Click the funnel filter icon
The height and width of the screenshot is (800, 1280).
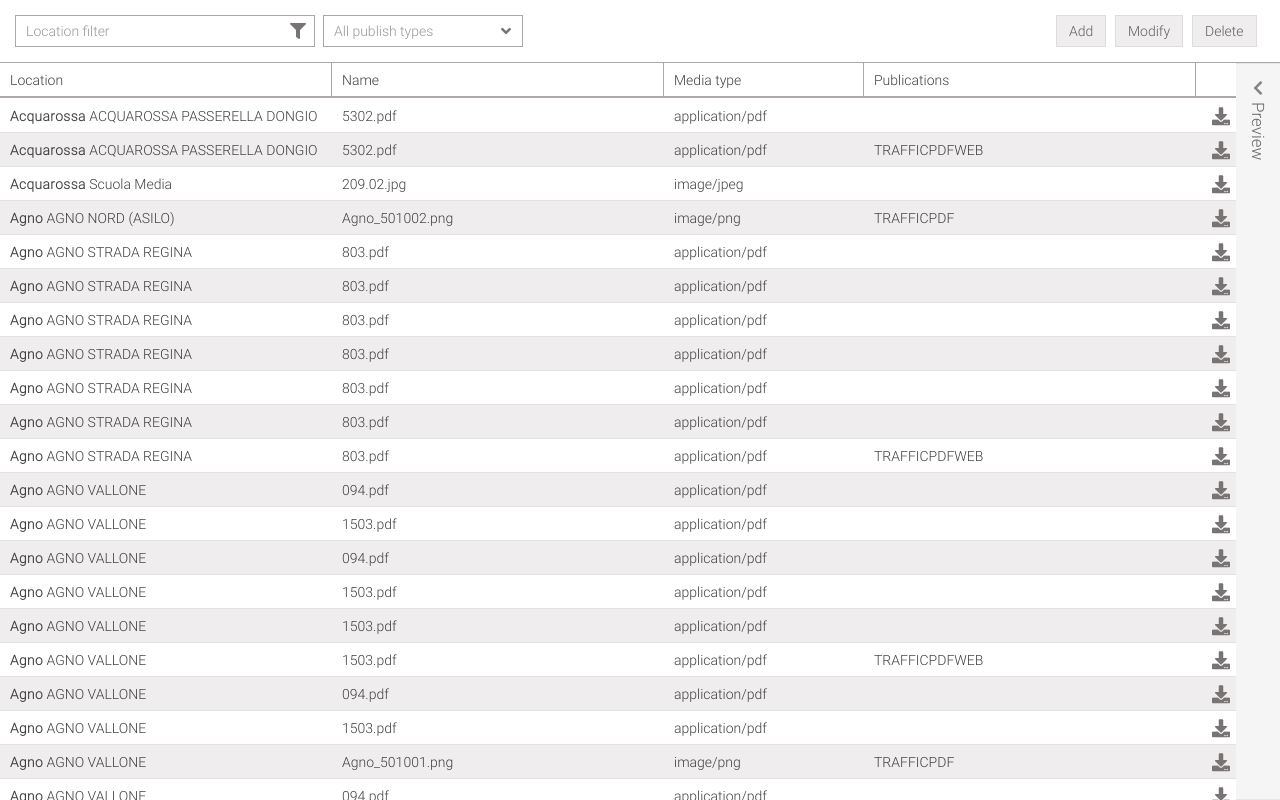coord(297,31)
